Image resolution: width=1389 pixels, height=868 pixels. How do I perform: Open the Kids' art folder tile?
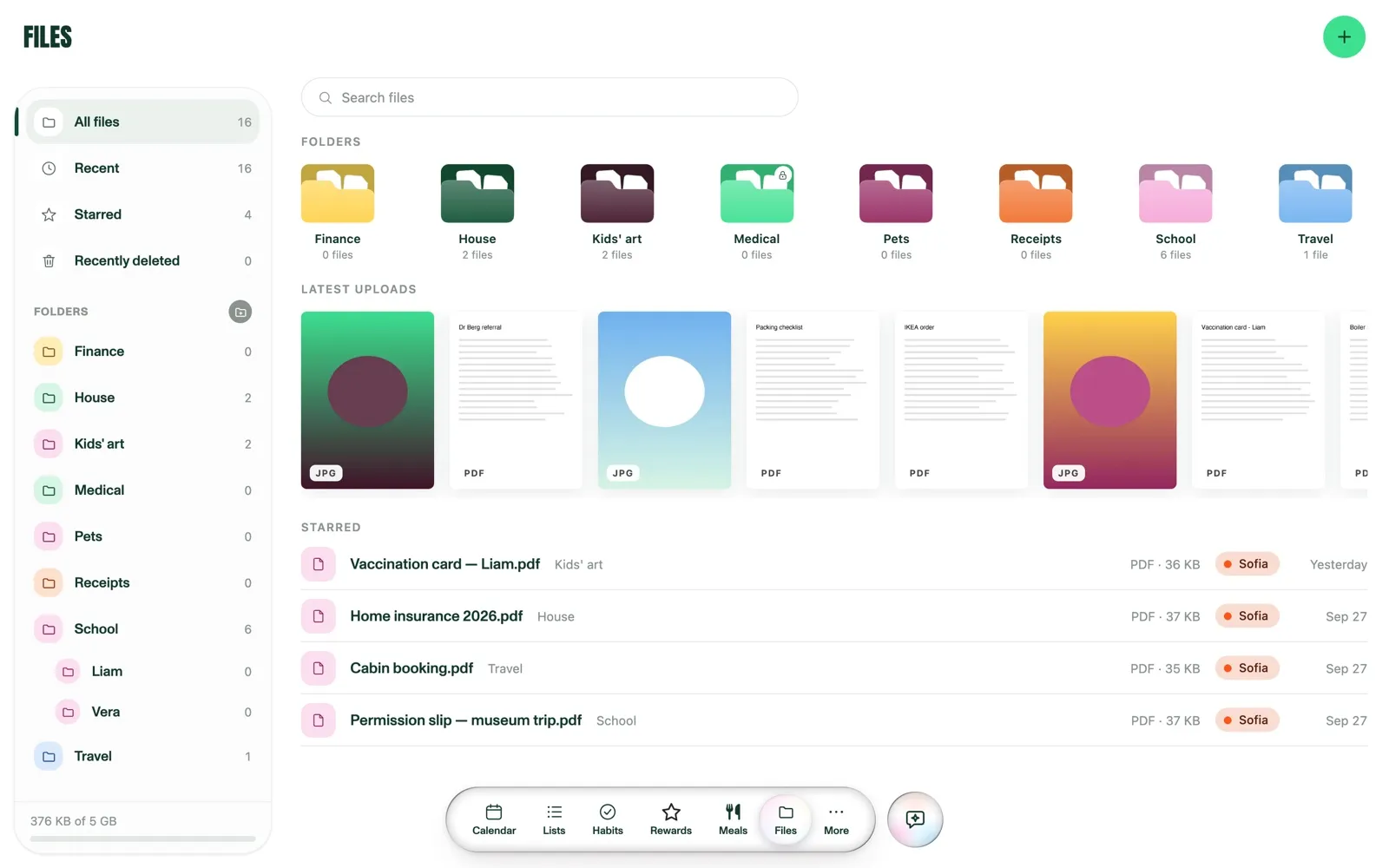[x=617, y=213]
